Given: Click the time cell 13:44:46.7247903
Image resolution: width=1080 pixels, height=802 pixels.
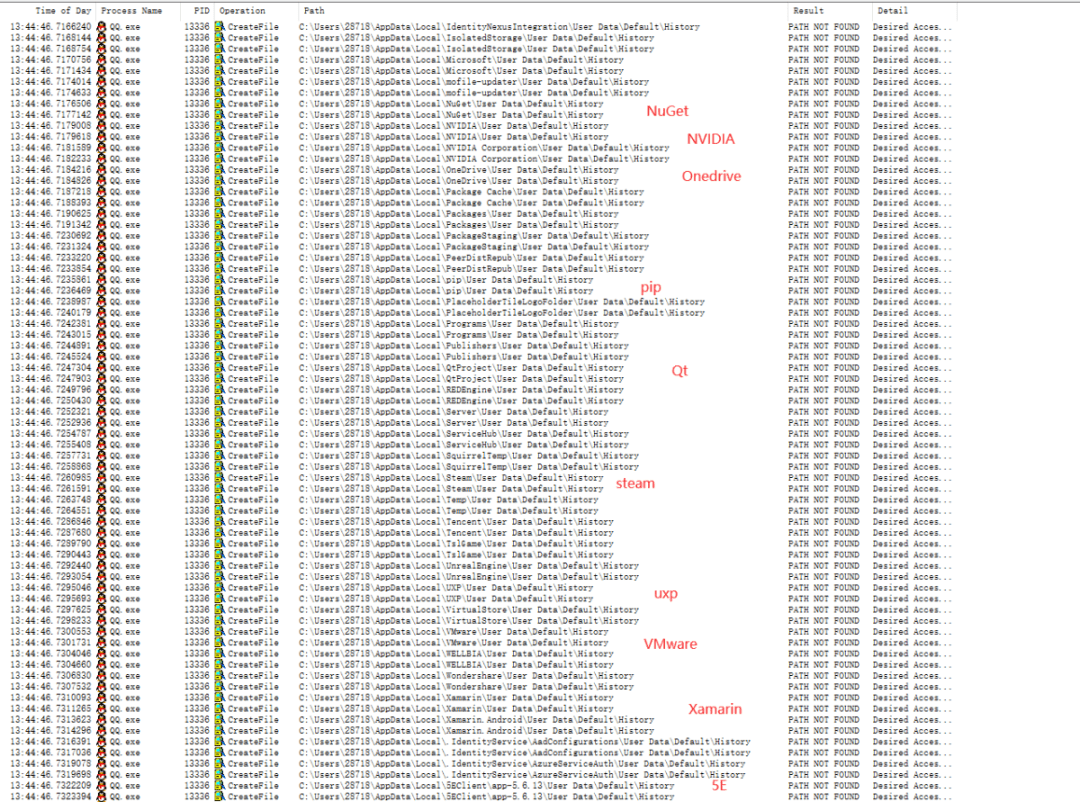Looking at the screenshot, I should tap(50, 379).
